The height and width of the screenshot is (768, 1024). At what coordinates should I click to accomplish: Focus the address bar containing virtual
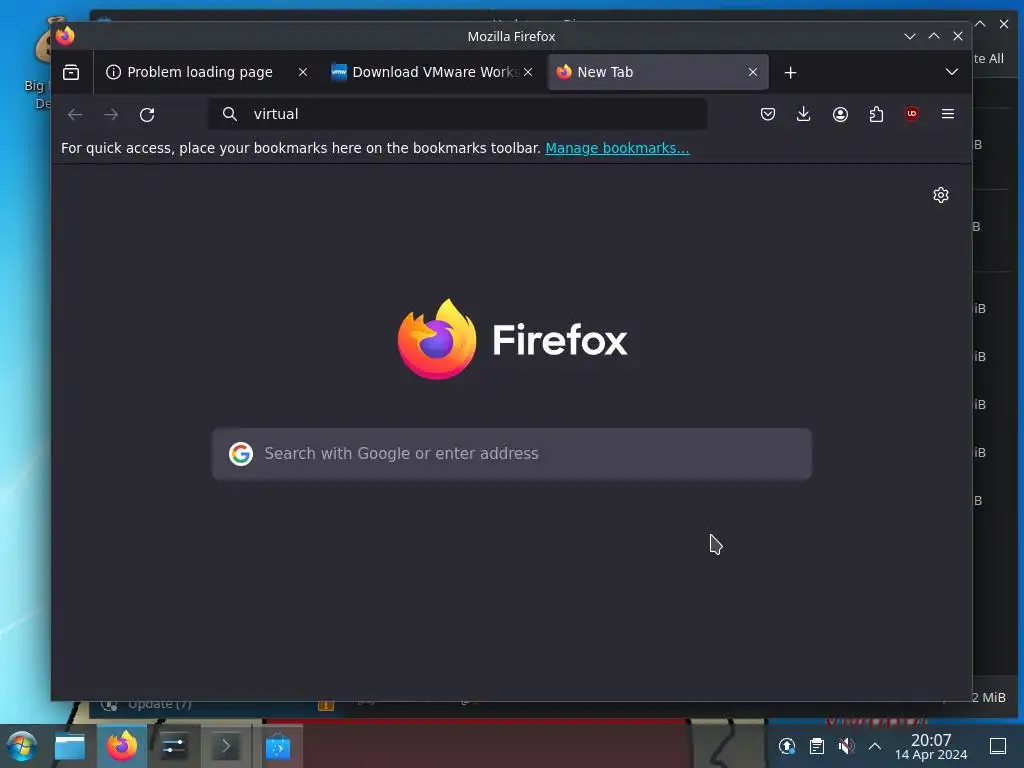[457, 114]
